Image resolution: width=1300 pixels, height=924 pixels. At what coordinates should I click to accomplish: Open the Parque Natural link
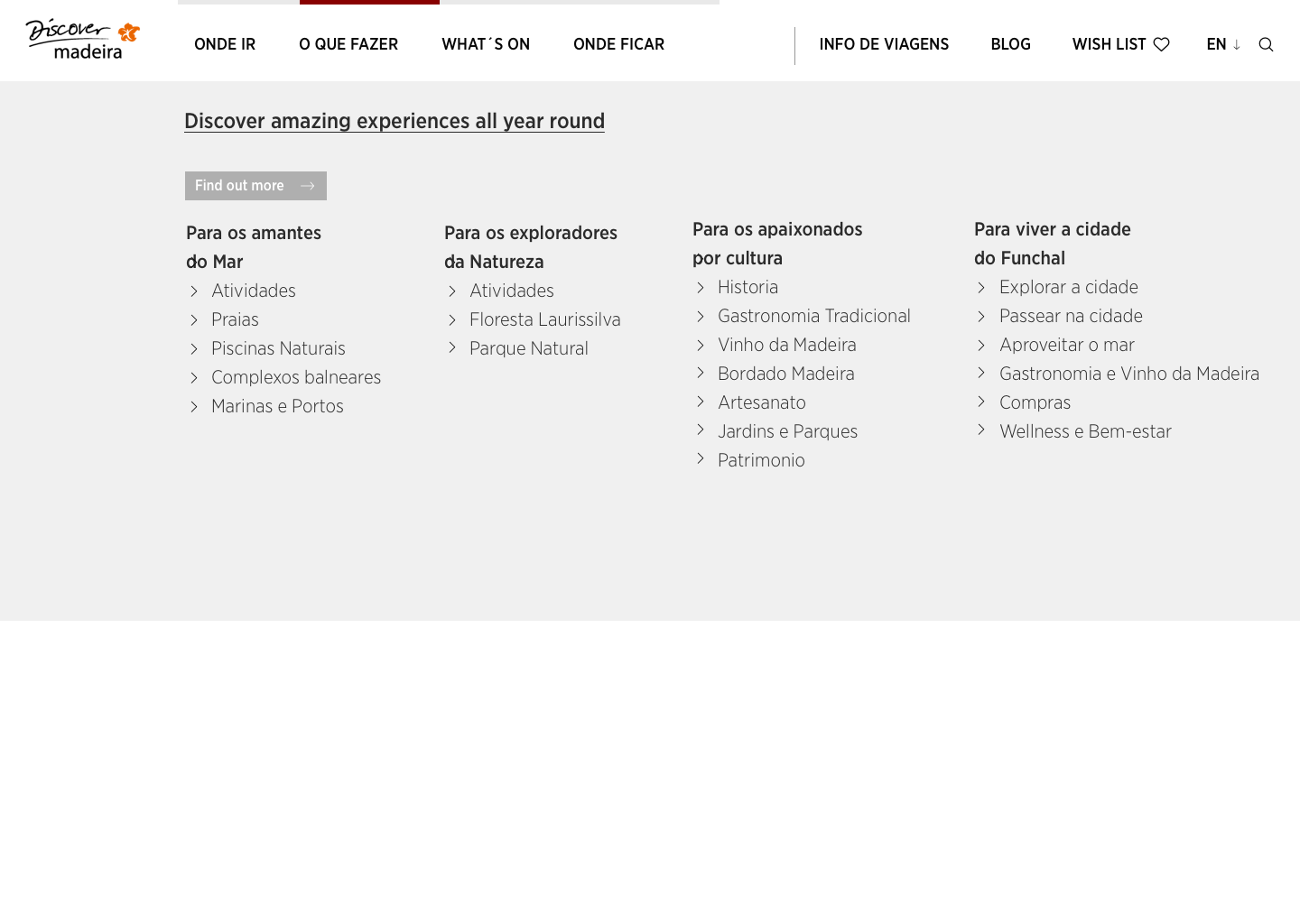point(529,348)
